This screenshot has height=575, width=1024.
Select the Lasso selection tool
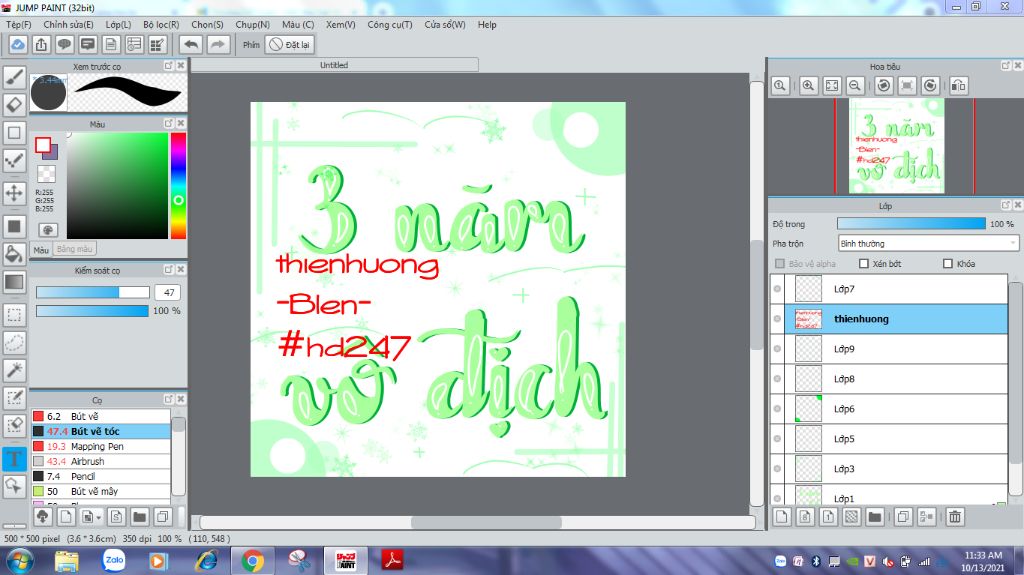pos(14,342)
